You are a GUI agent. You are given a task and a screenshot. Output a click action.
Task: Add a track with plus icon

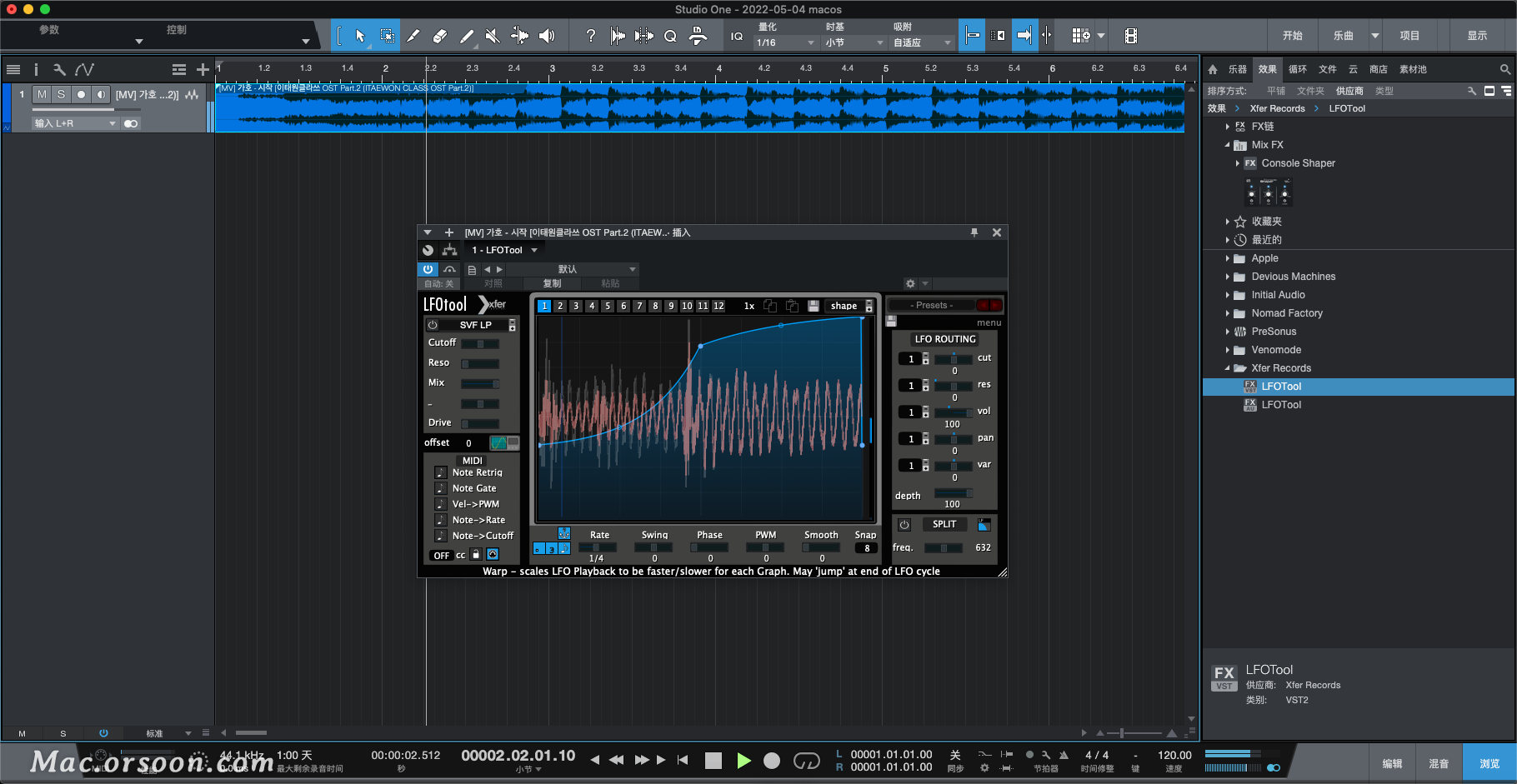pyautogui.click(x=203, y=69)
